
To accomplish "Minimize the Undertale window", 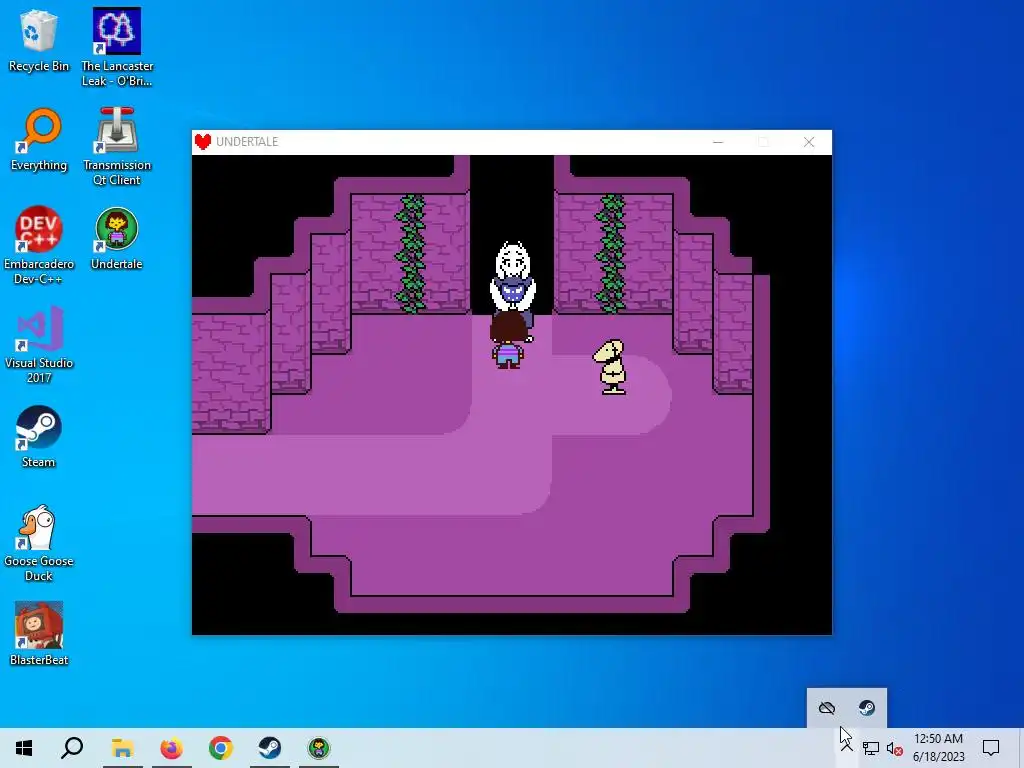I will (x=718, y=142).
